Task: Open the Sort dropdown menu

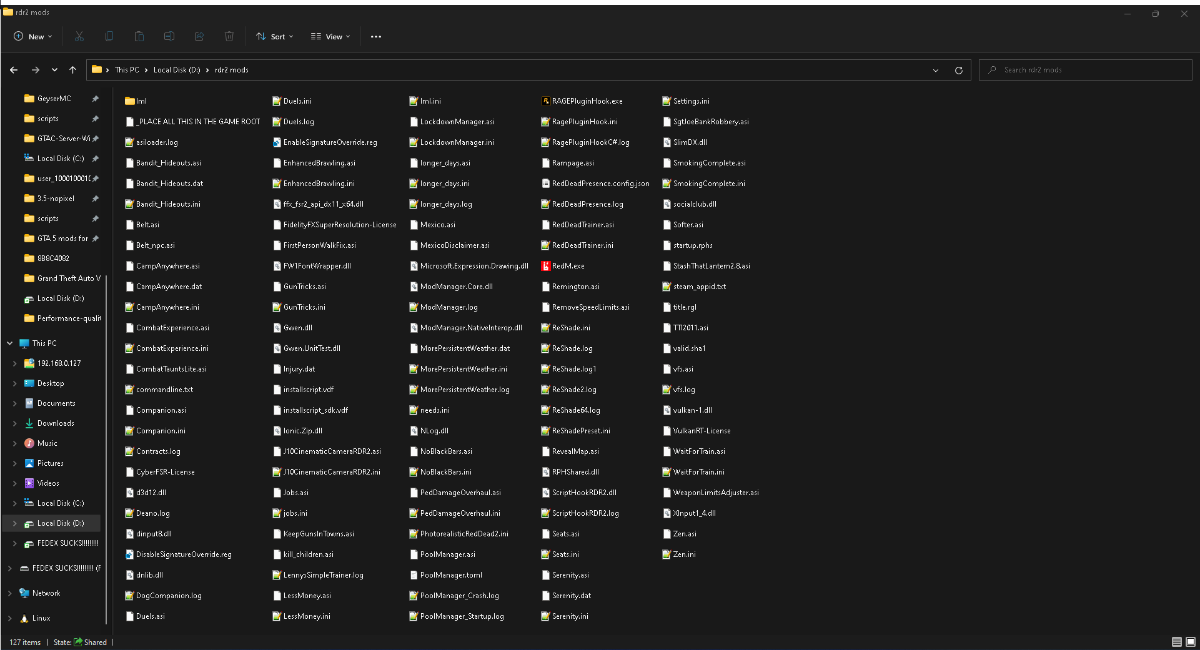Action: pyautogui.click(x=275, y=36)
